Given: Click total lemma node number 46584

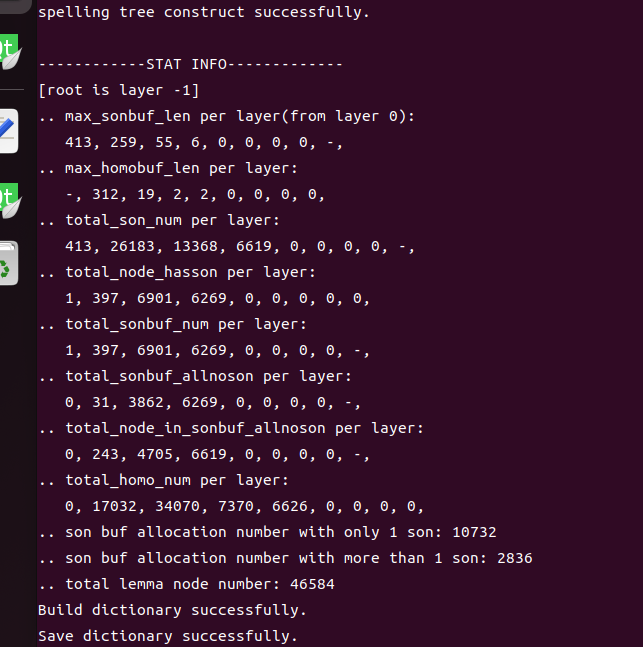Looking at the screenshot, I should pos(312,584).
